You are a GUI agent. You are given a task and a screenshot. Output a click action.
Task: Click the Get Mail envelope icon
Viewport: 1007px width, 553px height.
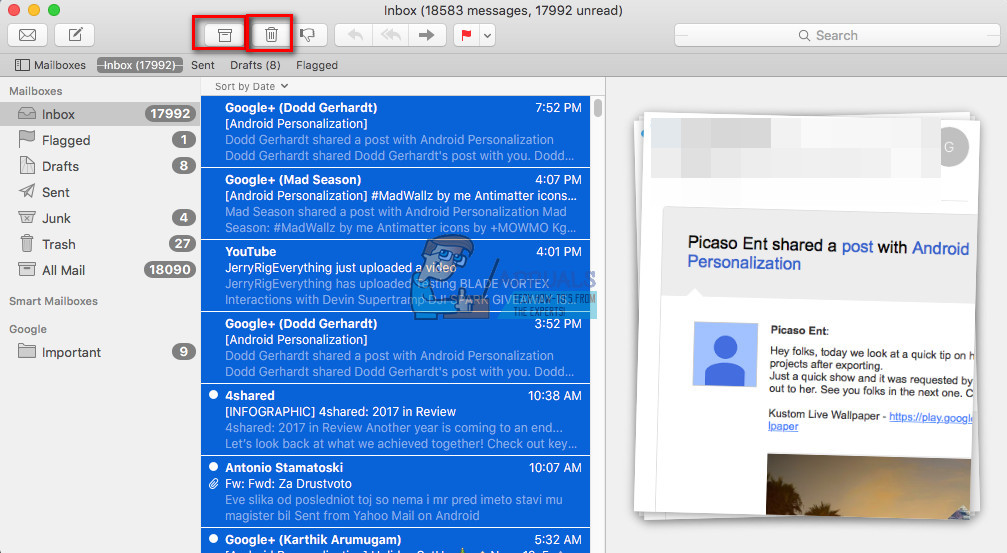coord(27,35)
